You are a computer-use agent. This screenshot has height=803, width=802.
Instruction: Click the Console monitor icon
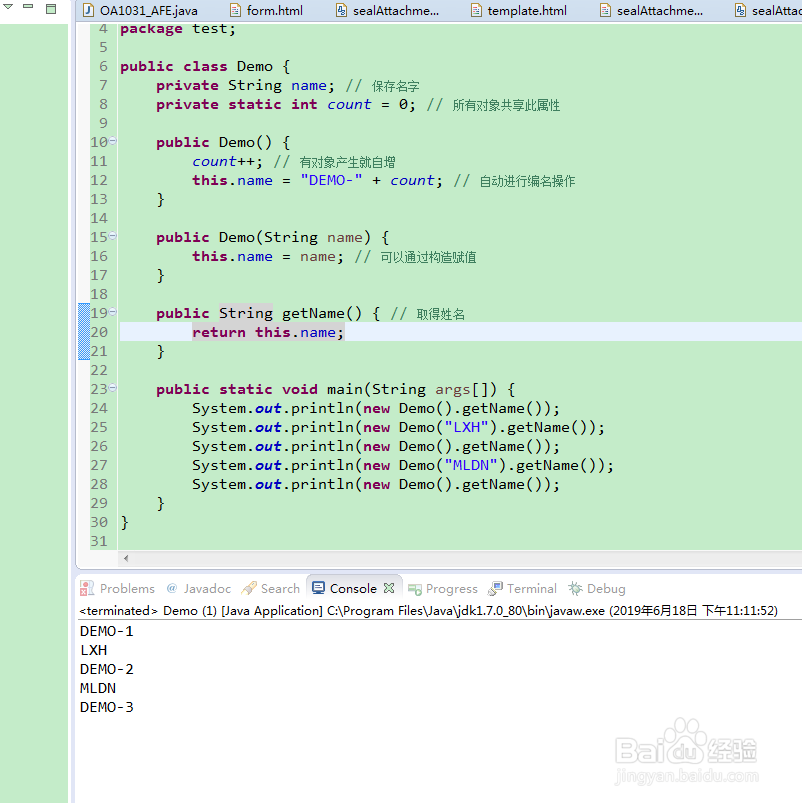click(319, 588)
